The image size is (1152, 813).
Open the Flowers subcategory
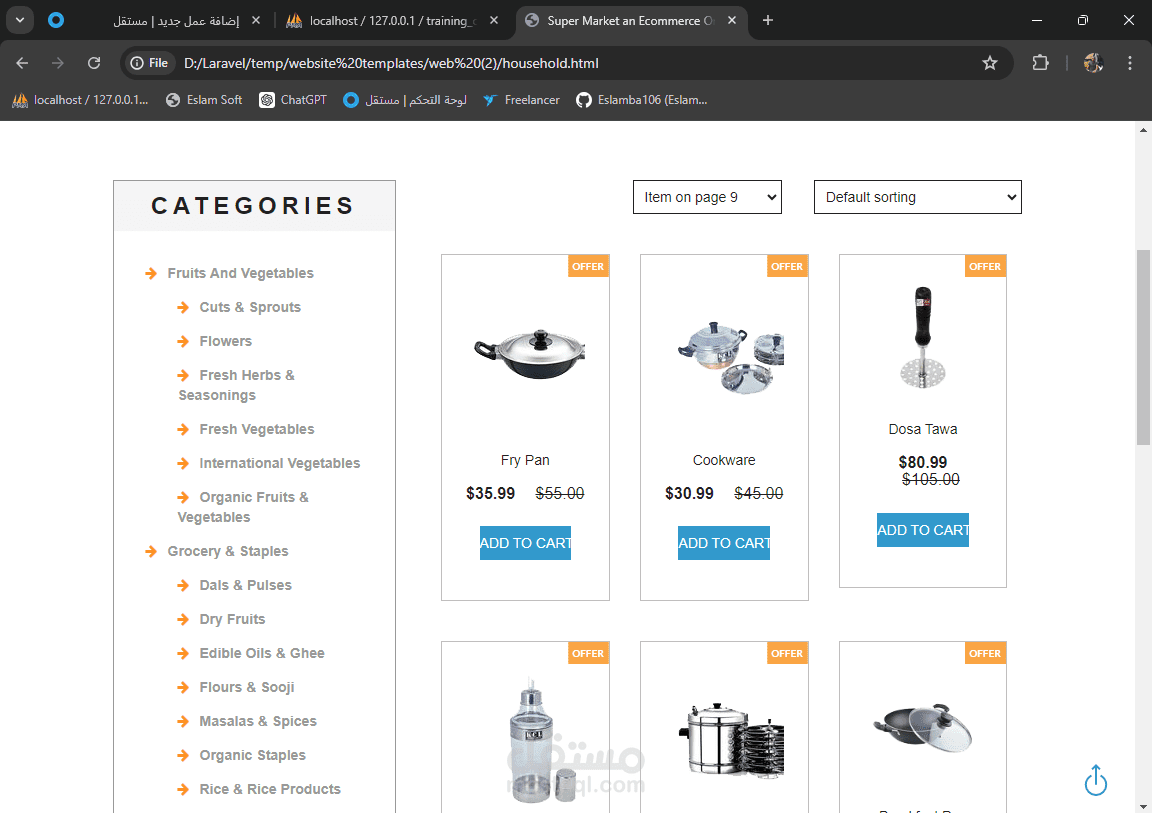coord(226,341)
